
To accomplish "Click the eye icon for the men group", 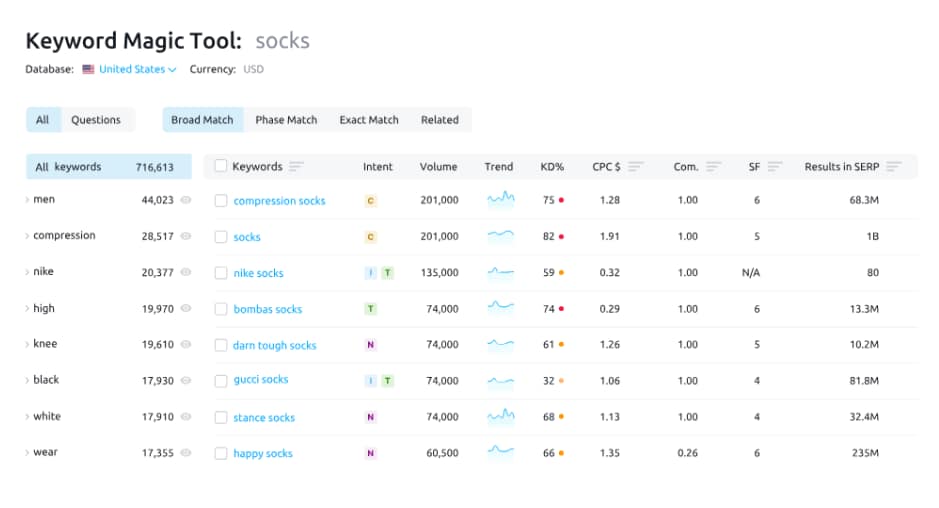I will tap(185, 200).
